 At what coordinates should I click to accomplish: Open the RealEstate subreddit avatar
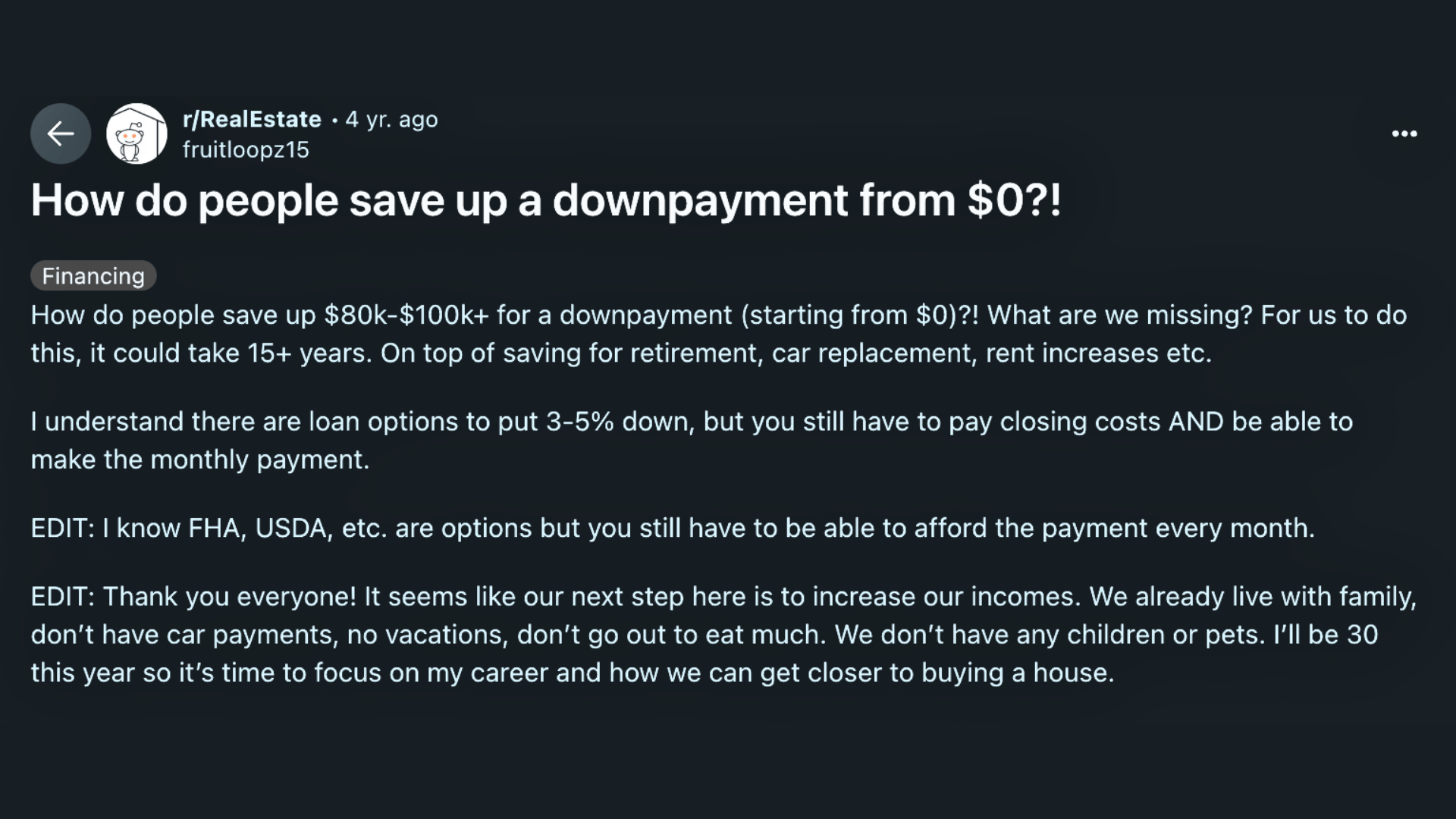[x=136, y=134]
